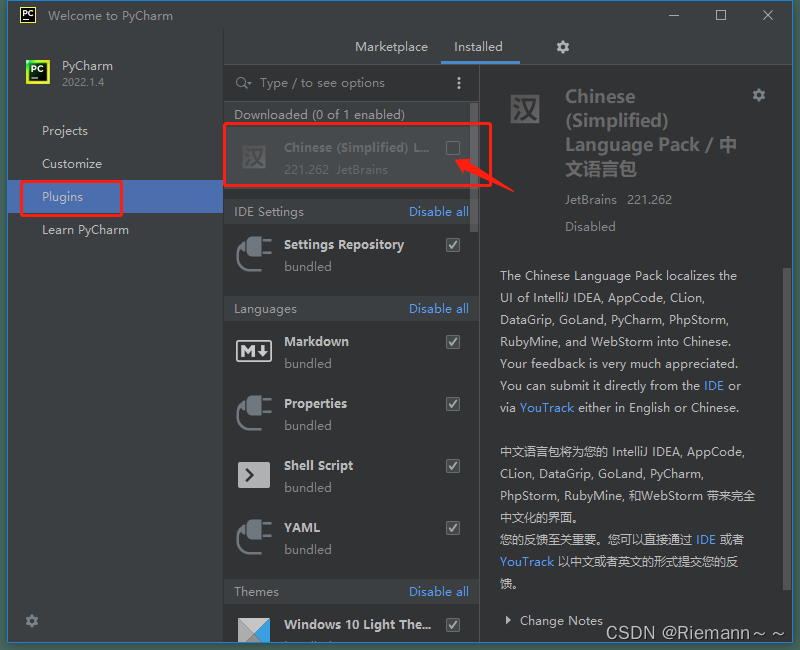800x650 pixels.
Task: Open the YouTrack link in the Chinese description
Action: pyautogui.click(x=527, y=562)
